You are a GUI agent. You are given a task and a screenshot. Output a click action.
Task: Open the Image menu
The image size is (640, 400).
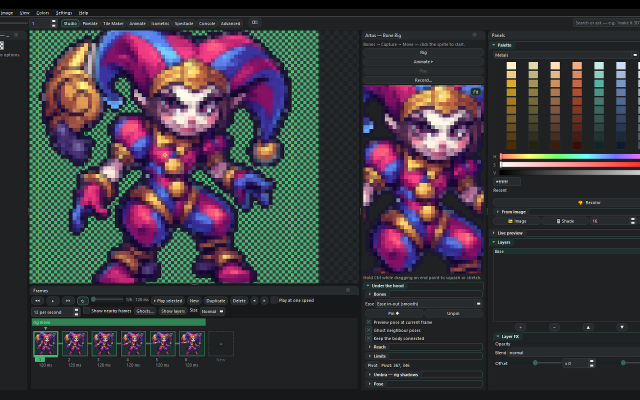pyautogui.click(x=7, y=13)
